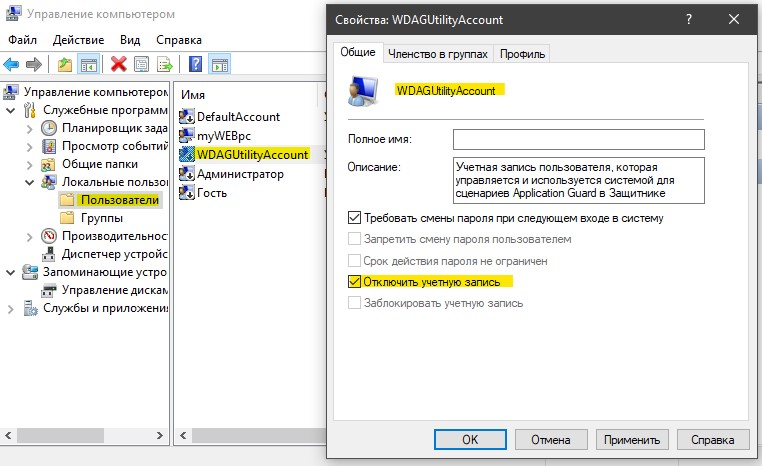The height and width of the screenshot is (466, 762).
Task: Click the Shared Folders icon in tree
Action: tap(48, 165)
